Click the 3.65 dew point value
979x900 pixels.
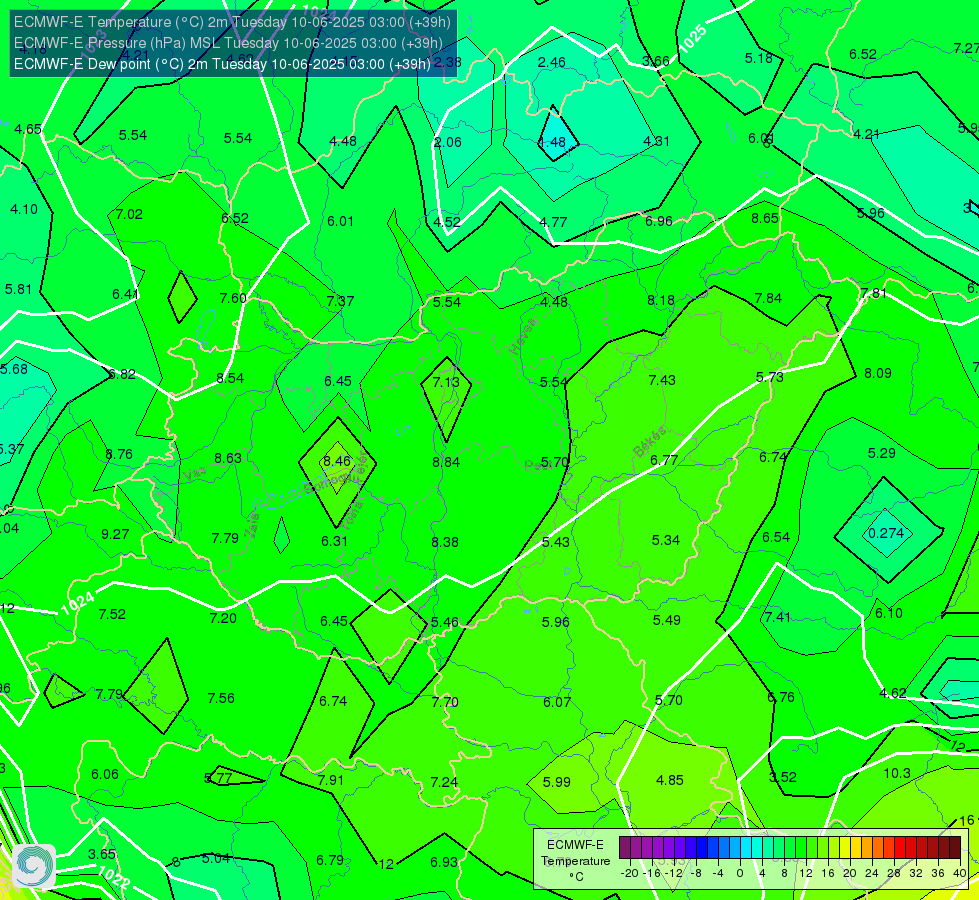[x=101, y=854]
